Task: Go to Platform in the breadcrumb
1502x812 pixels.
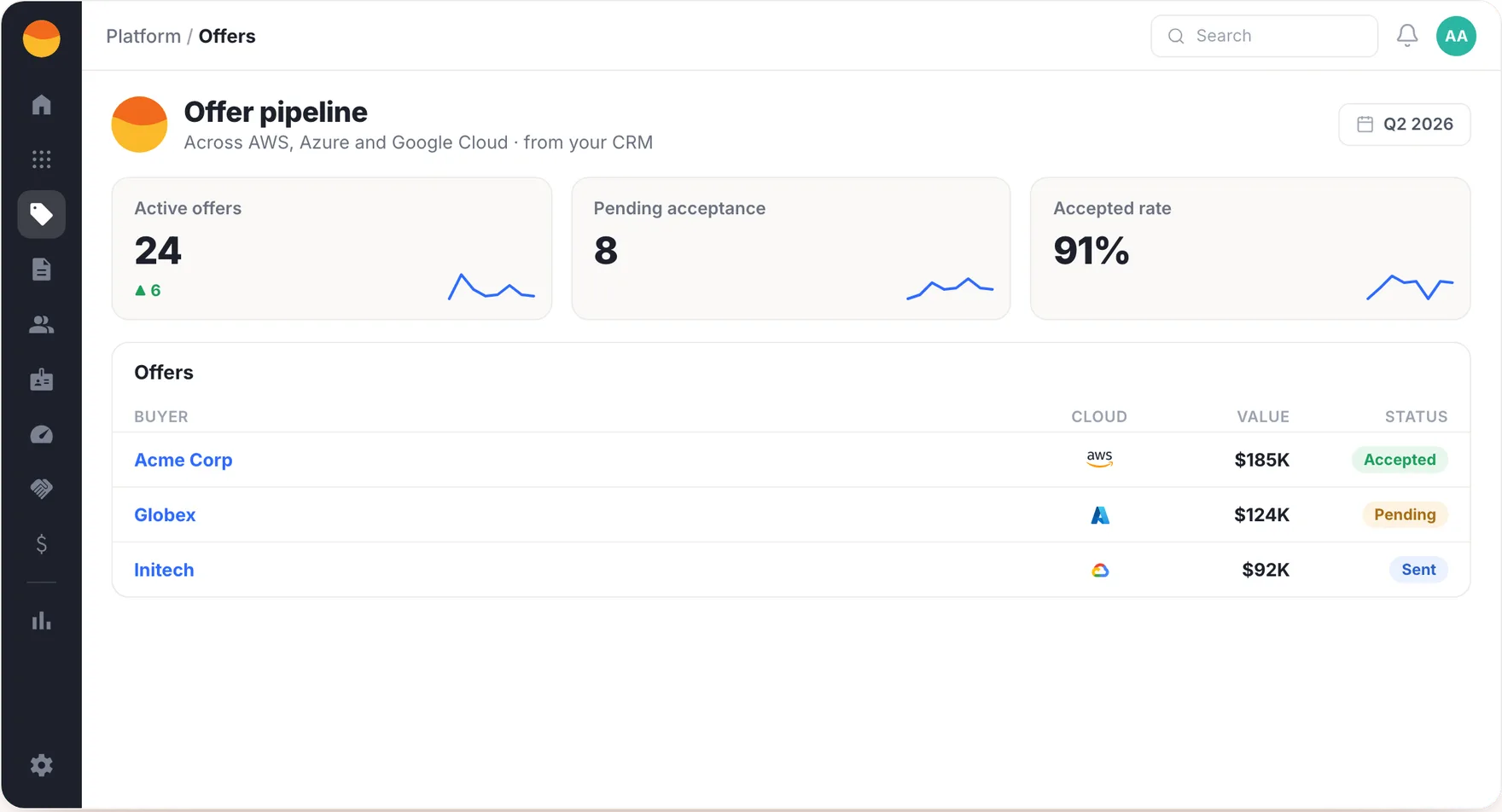Action: click(143, 36)
